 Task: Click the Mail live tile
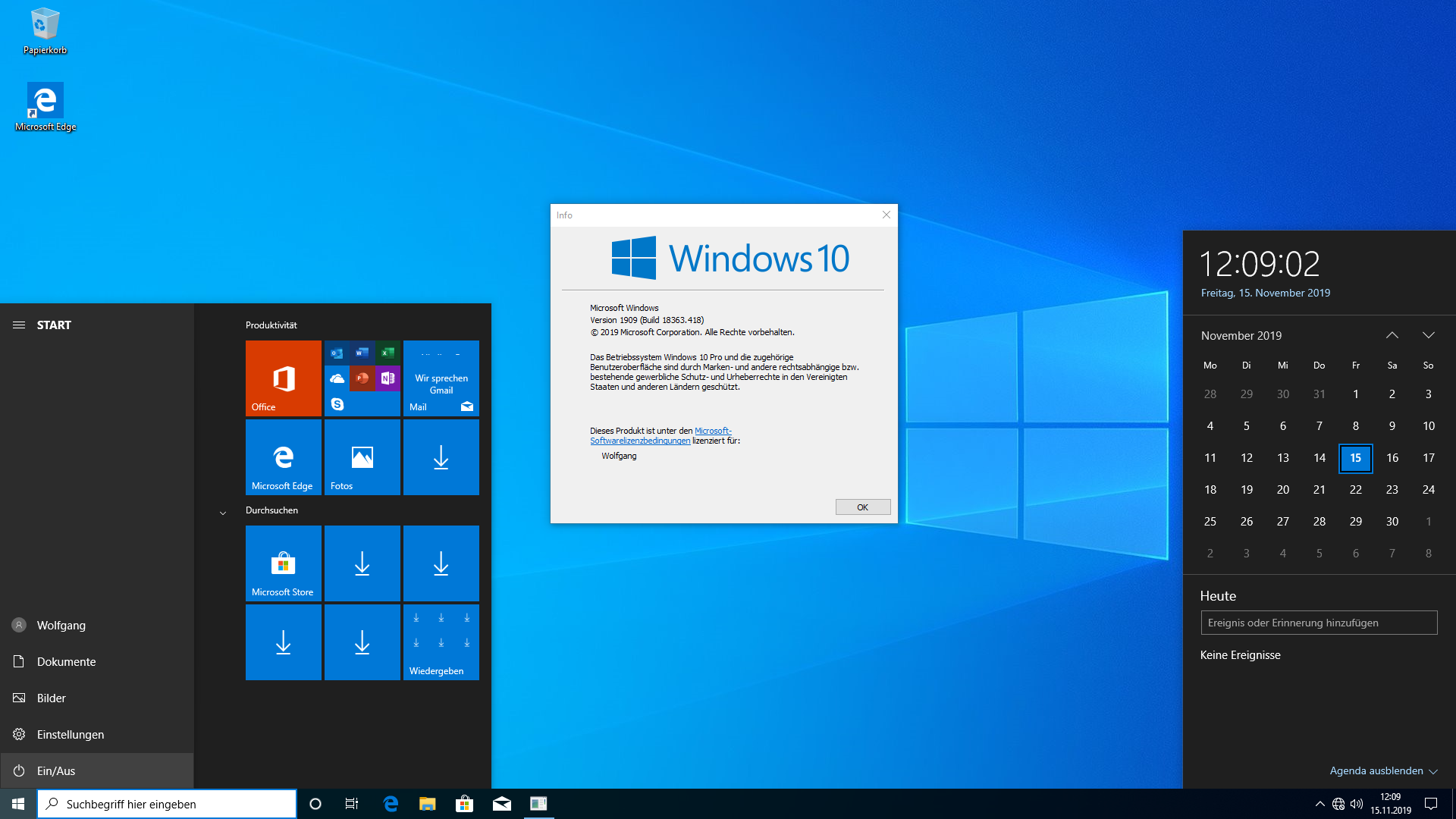441,378
